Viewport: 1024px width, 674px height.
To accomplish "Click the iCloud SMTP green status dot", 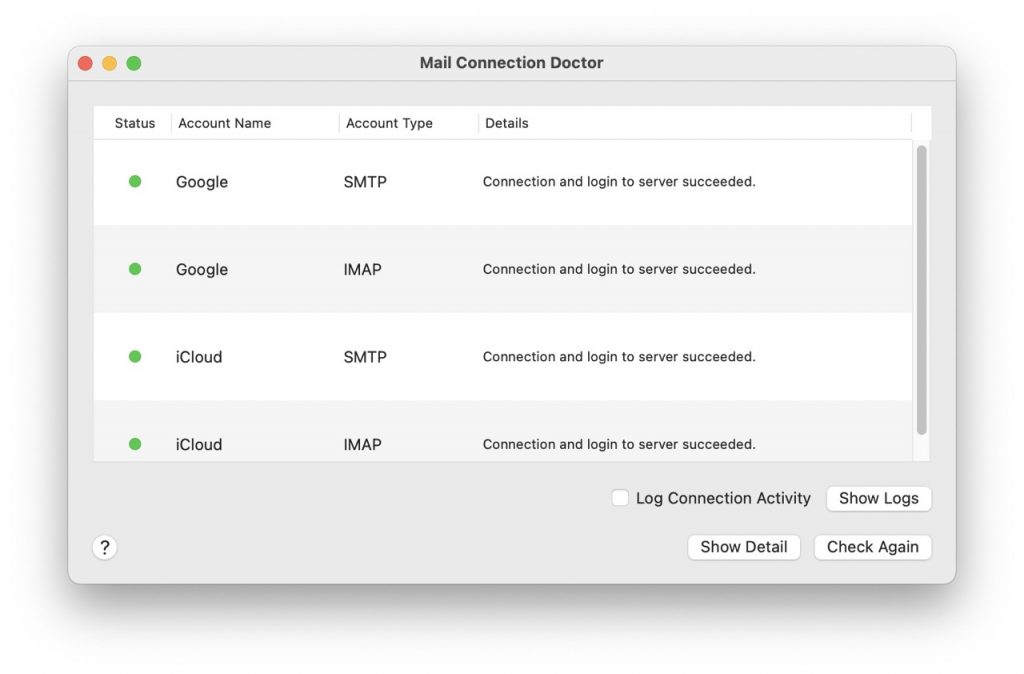I will coord(134,356).
